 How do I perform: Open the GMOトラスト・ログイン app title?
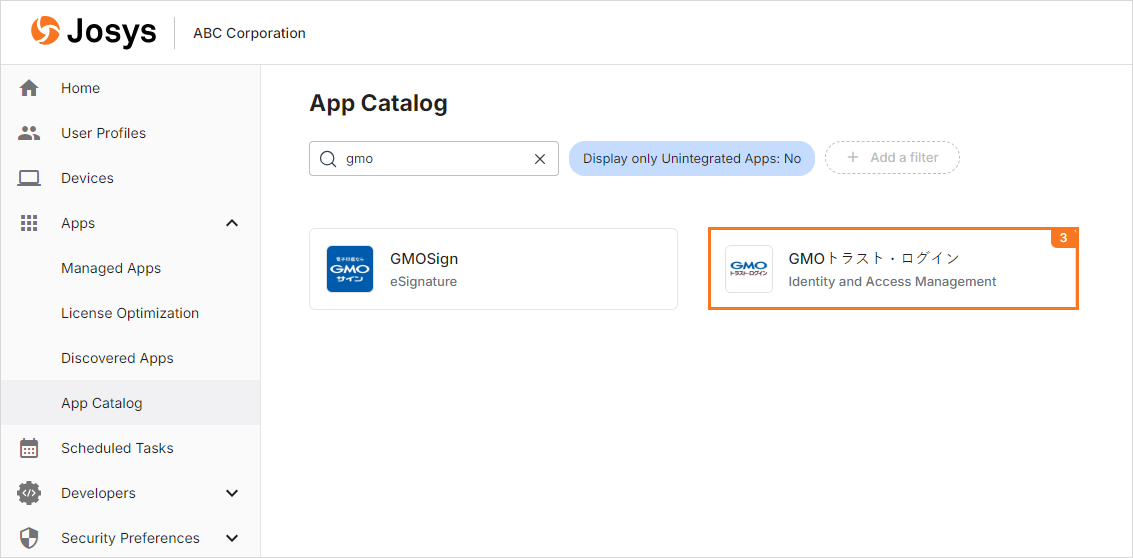[874, 258]
